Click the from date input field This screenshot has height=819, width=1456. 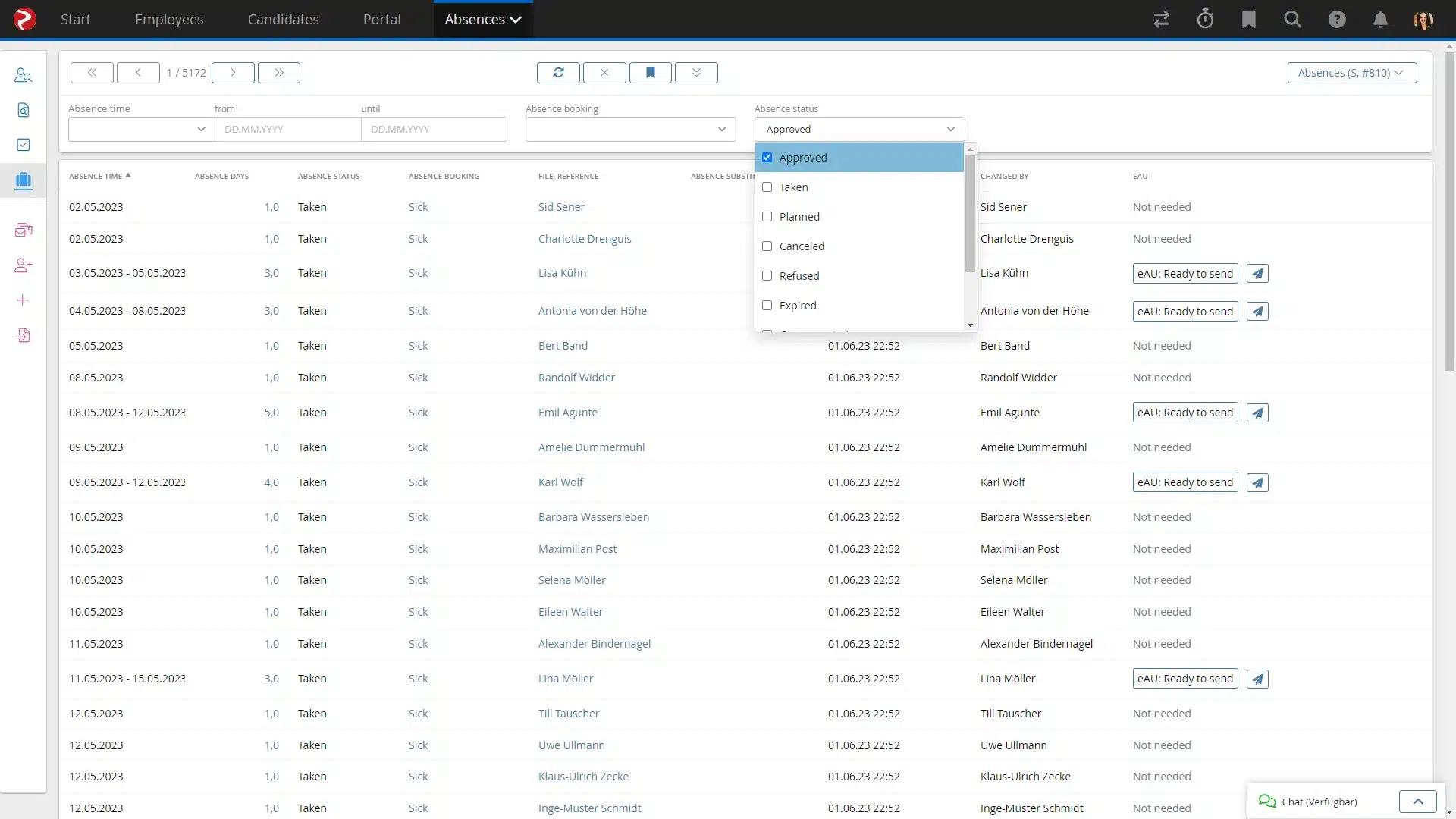(288, 129)
